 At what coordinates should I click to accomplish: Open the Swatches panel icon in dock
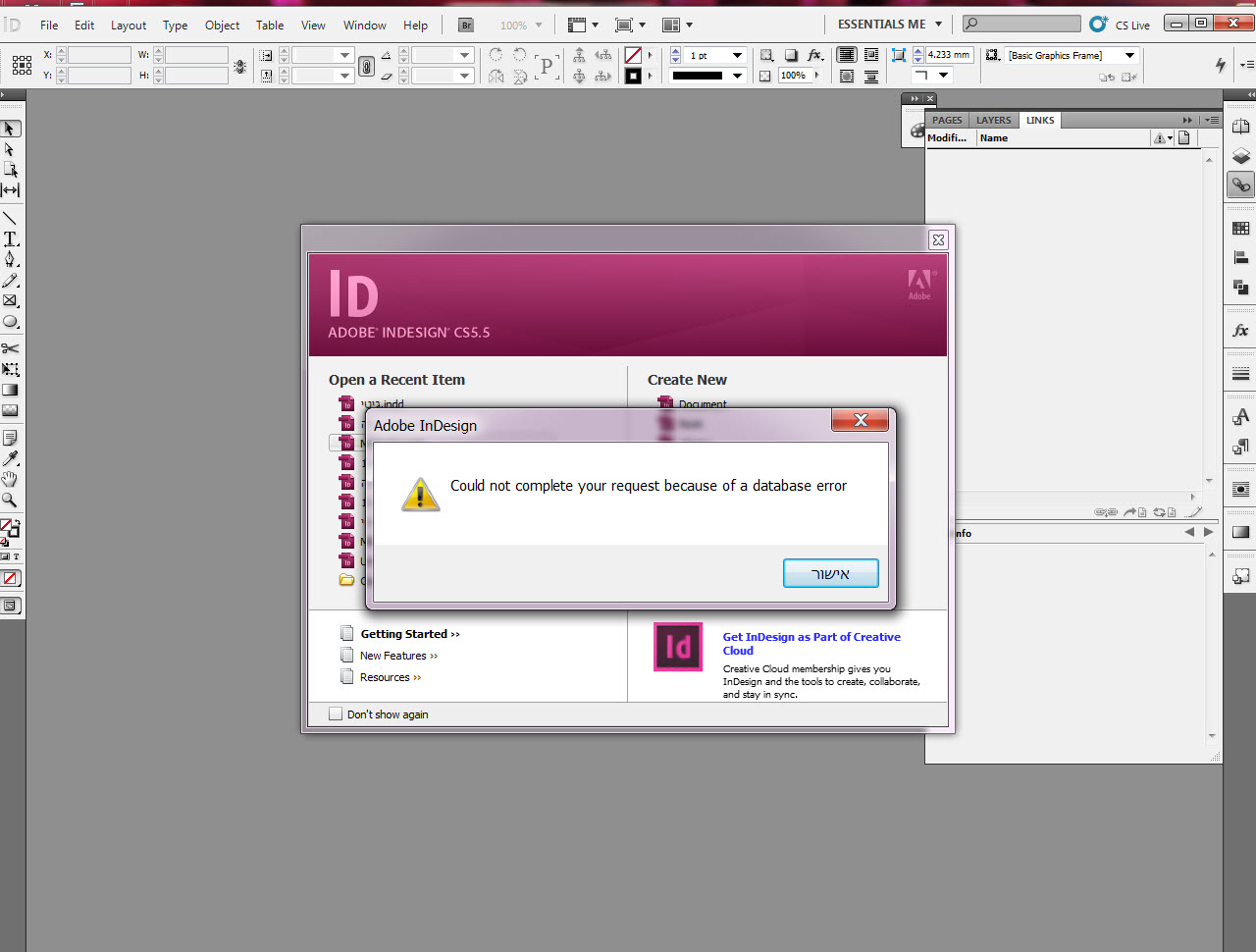1240,229
